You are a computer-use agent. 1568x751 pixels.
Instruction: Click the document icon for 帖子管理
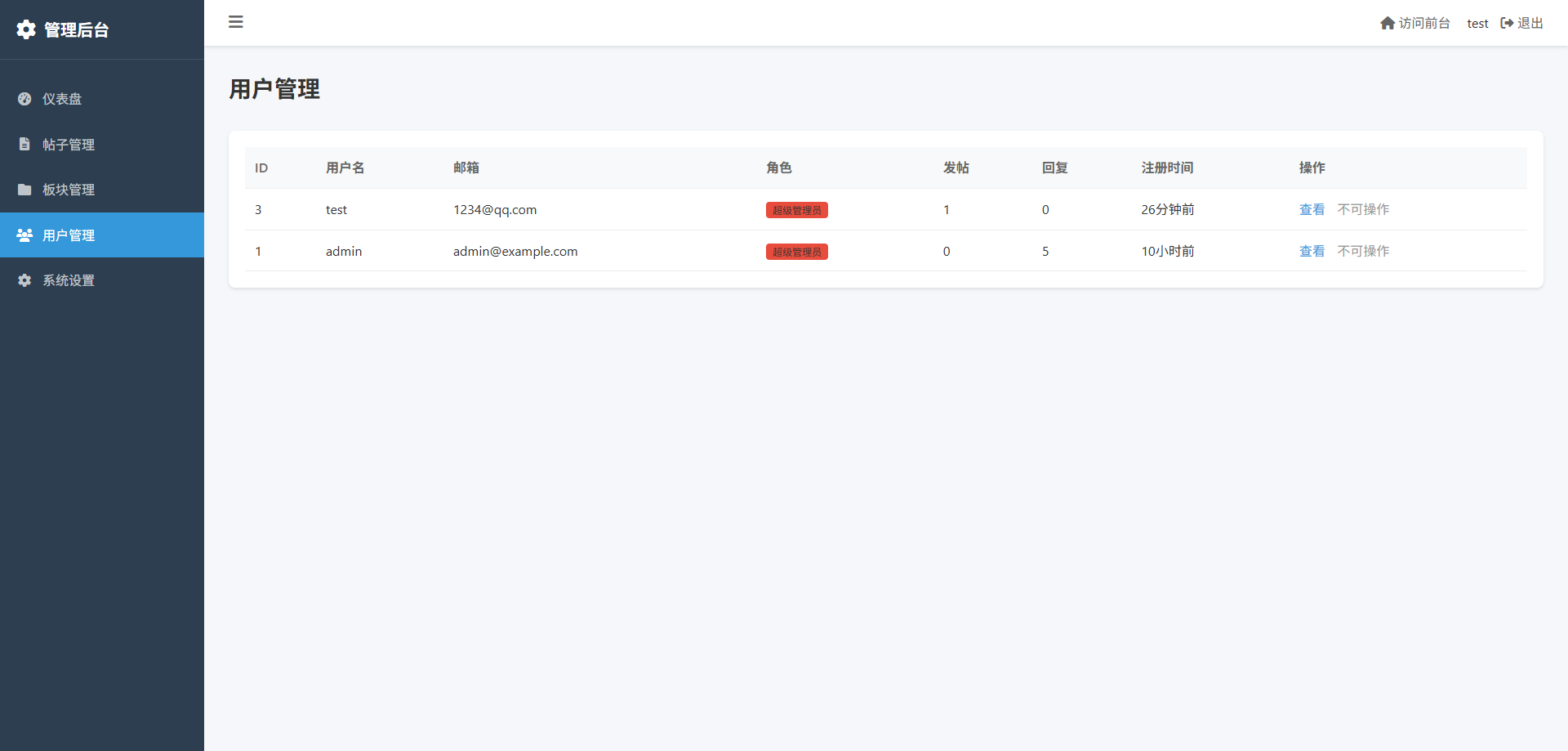point(24,144)
